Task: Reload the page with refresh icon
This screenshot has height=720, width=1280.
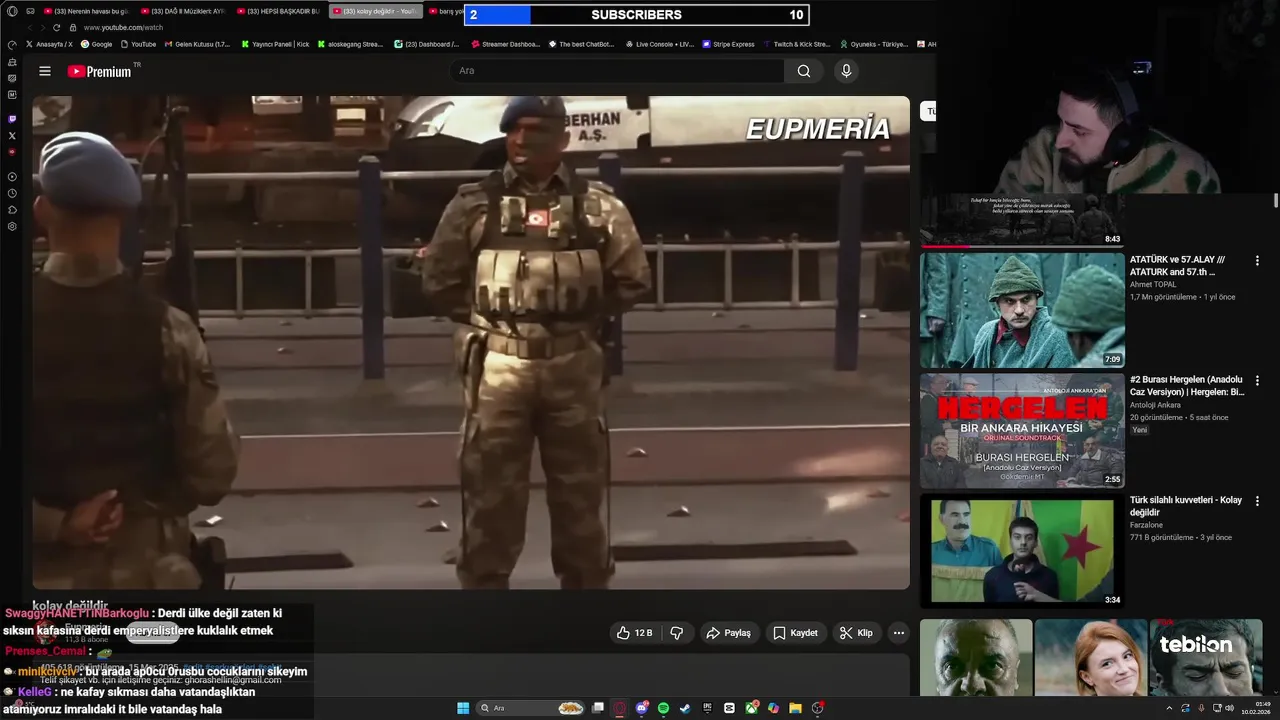Action: tap(57, 28)
